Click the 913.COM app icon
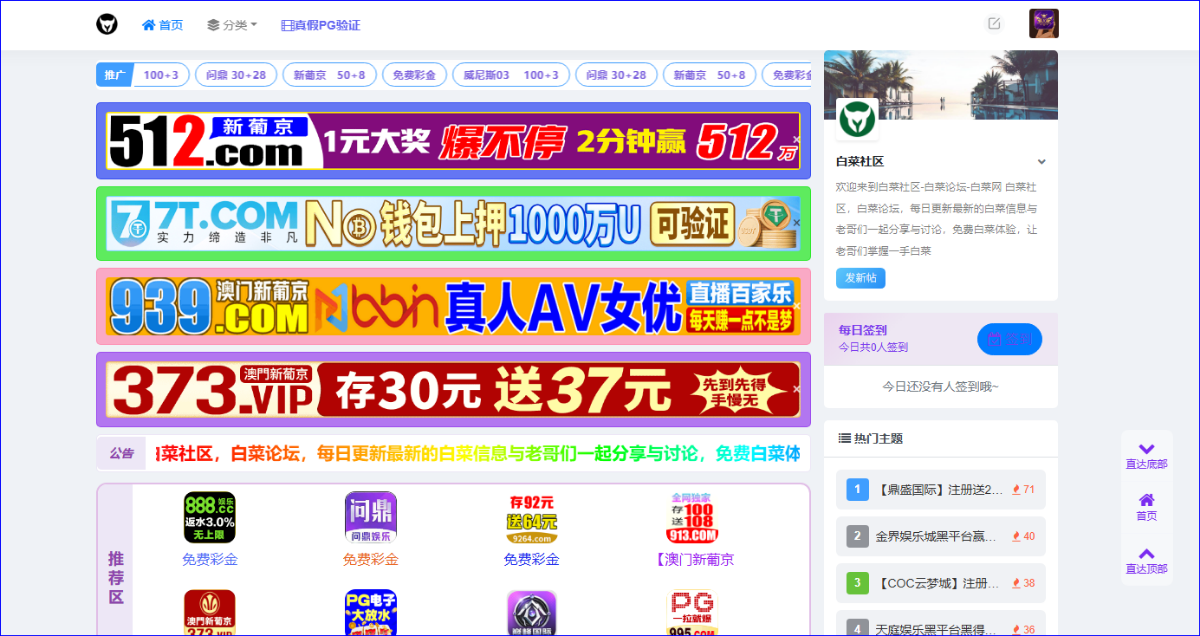Viewport: 1200px width, 636px height. tap(693, 517)
